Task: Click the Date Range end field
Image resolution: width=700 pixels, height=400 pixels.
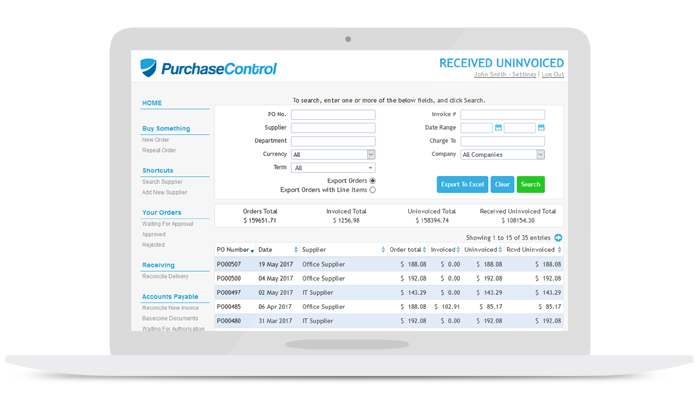Action: pos(520,128)
